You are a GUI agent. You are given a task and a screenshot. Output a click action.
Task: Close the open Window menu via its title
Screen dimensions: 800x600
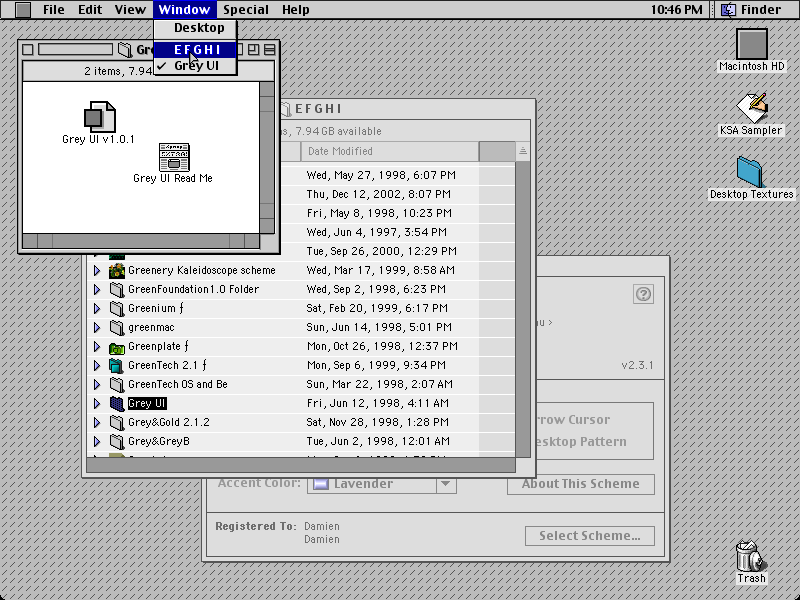(x=184, y=9)
